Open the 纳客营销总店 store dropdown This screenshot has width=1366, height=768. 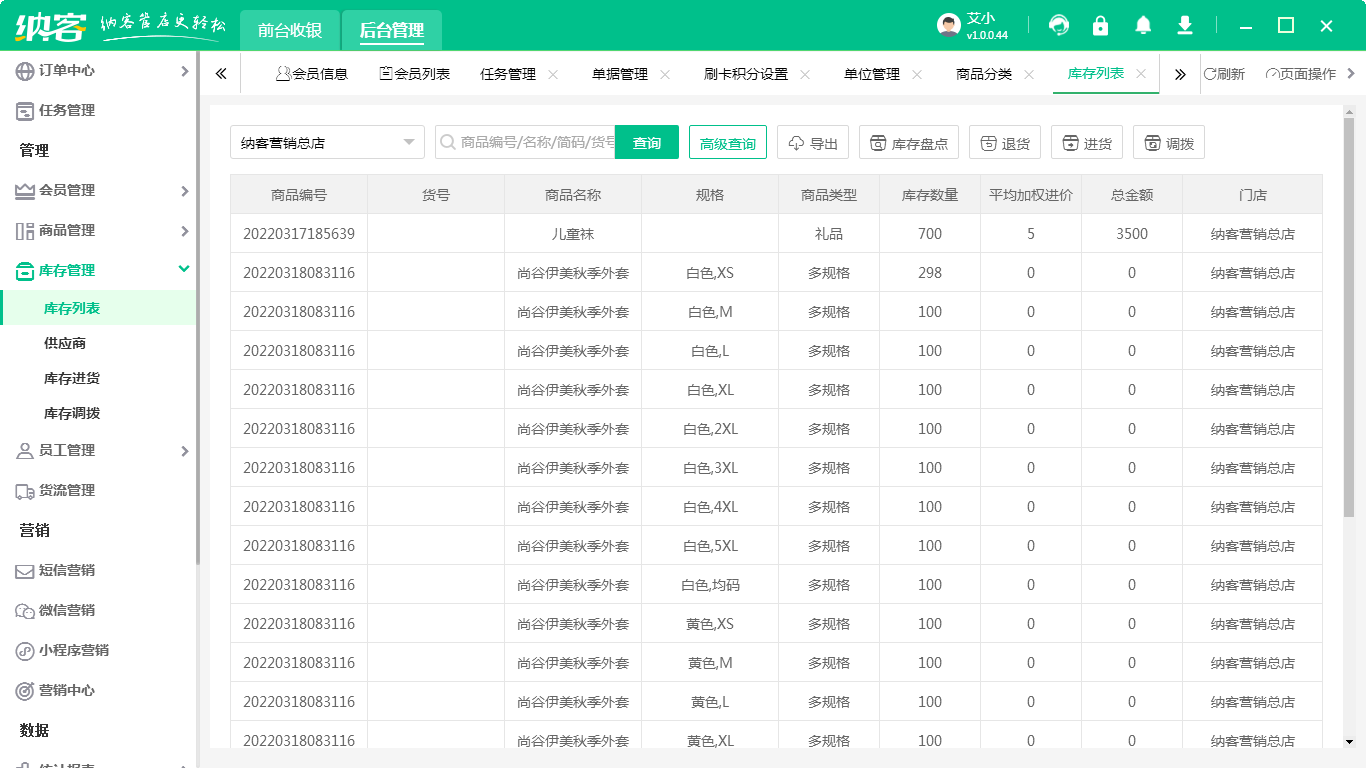(327, 143)
